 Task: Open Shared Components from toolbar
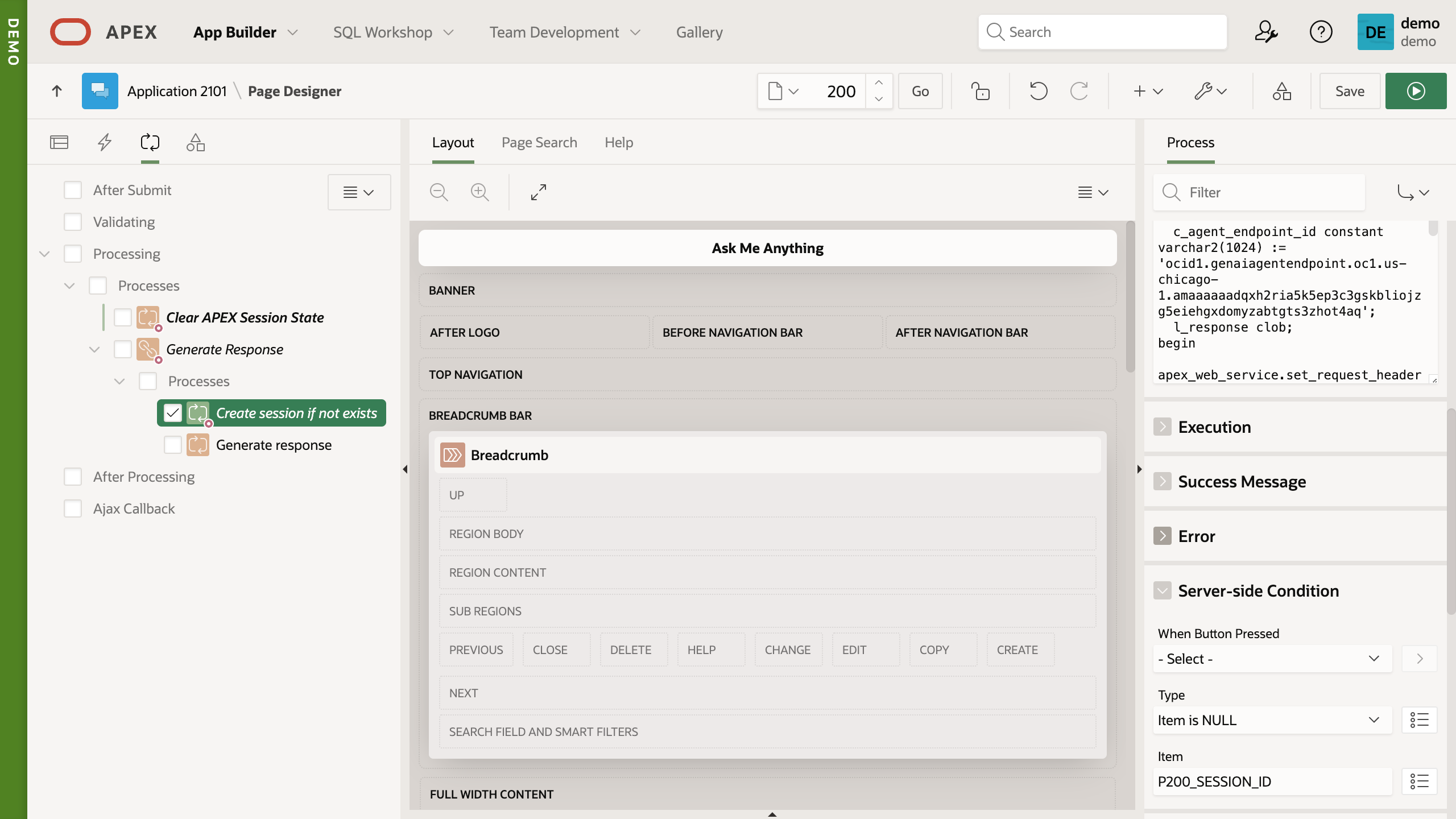click(x=1281, y=91)
